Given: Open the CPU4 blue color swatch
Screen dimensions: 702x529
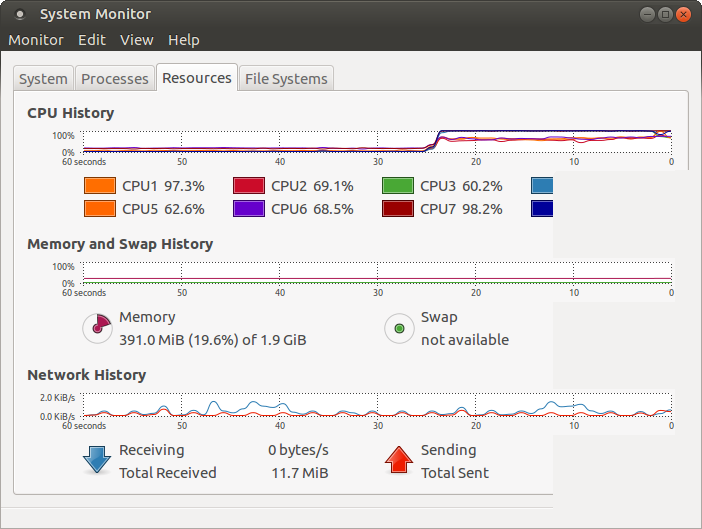Looking at the screenshot, I should (x=542, y=185).
